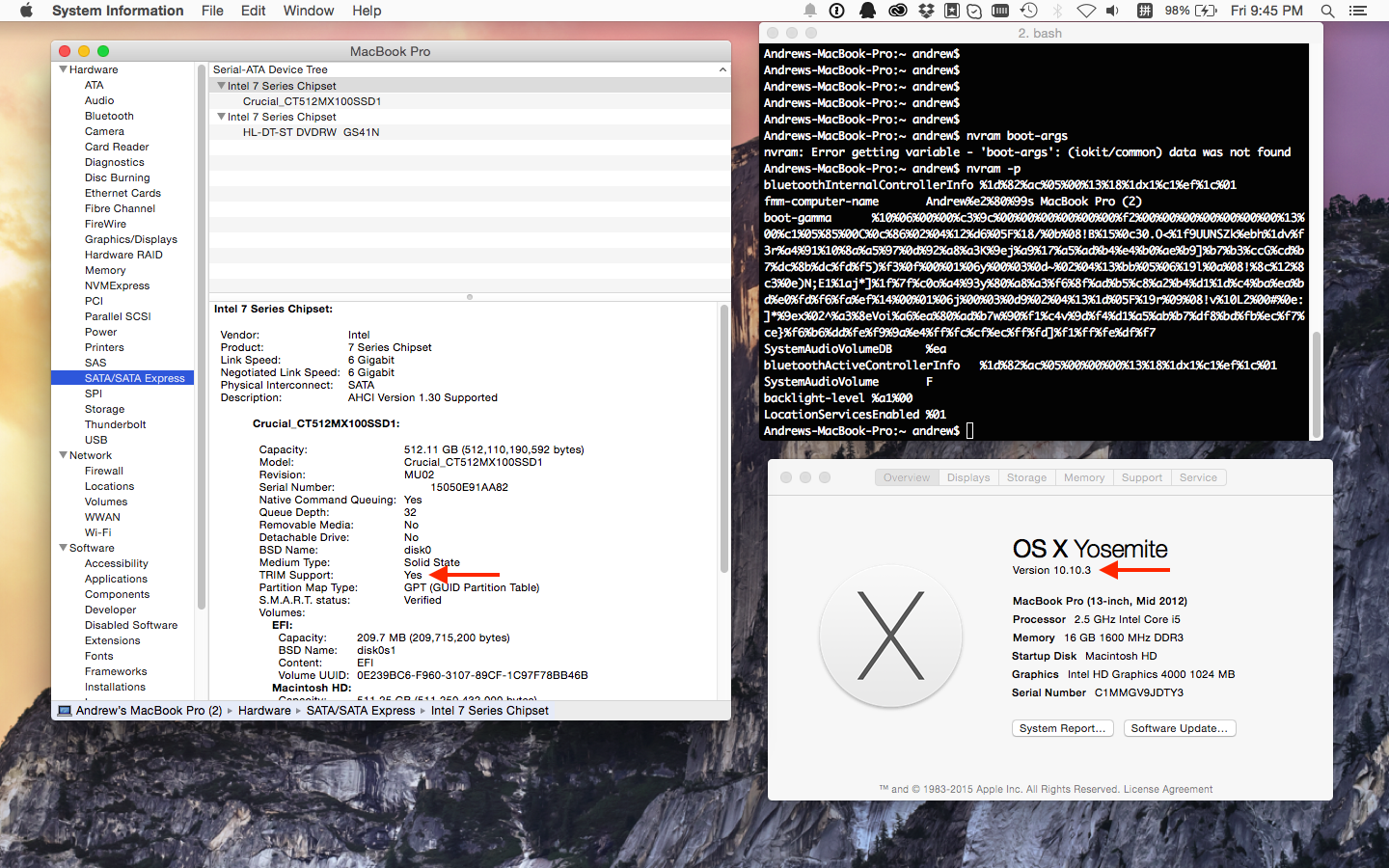Select Firewall under Network
The image size is (1389, 868).
coord(104,471)
